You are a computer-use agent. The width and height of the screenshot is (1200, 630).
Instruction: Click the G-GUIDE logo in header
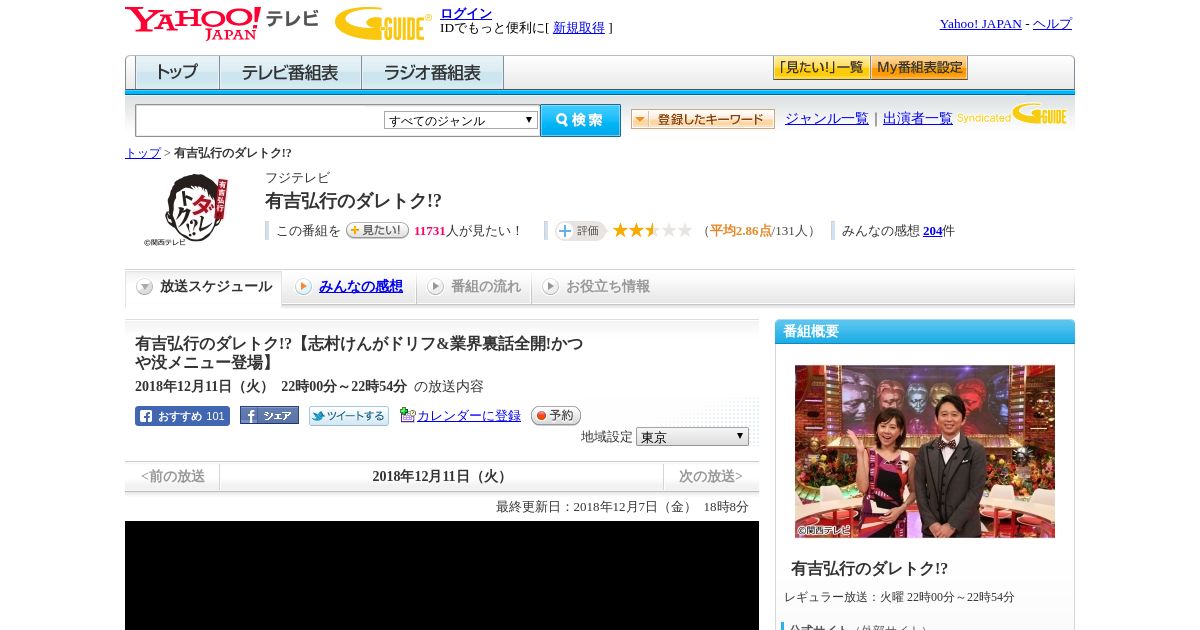[x=383, y=23]
